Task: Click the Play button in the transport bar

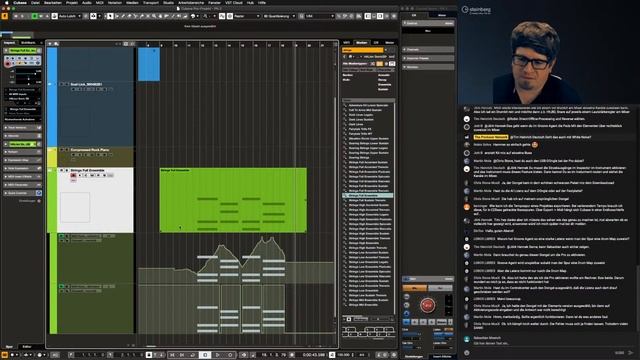Action: (218, 355)
